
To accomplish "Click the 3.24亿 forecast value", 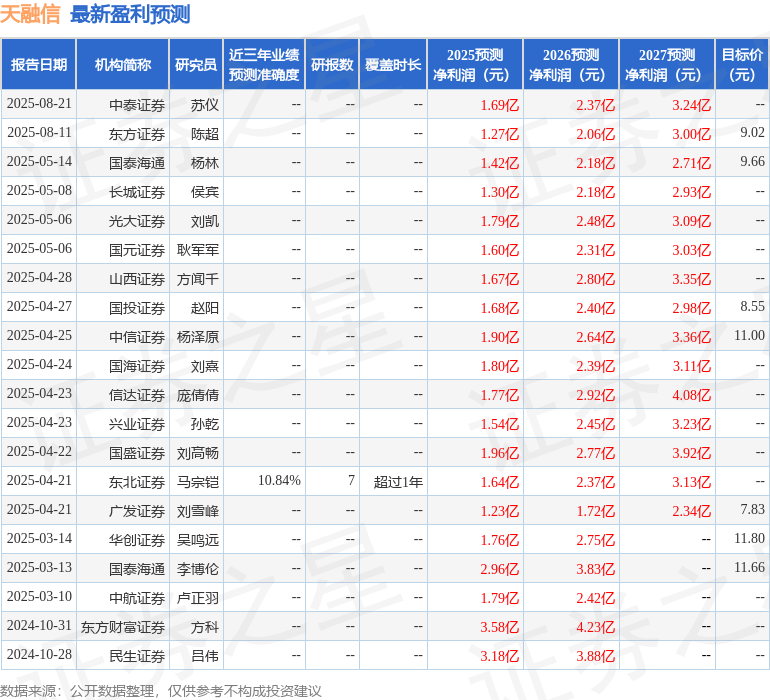I will [691, 105].
